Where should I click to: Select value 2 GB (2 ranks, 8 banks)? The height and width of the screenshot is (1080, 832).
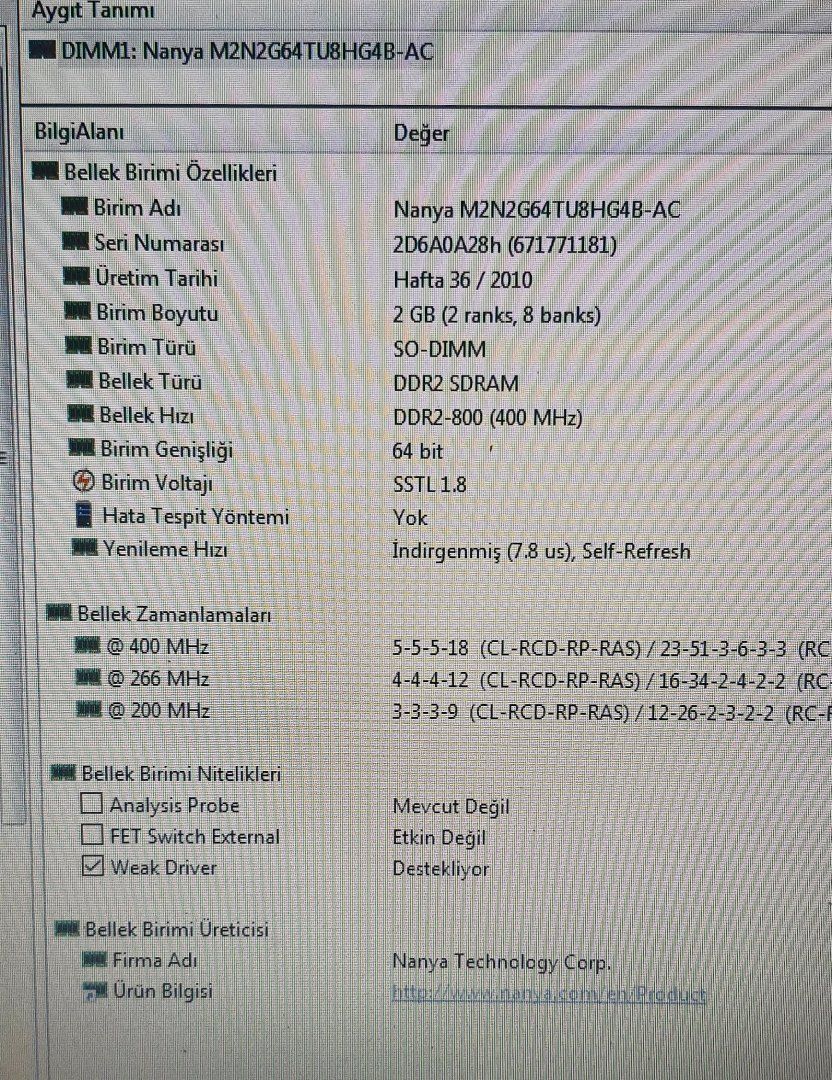497,315
